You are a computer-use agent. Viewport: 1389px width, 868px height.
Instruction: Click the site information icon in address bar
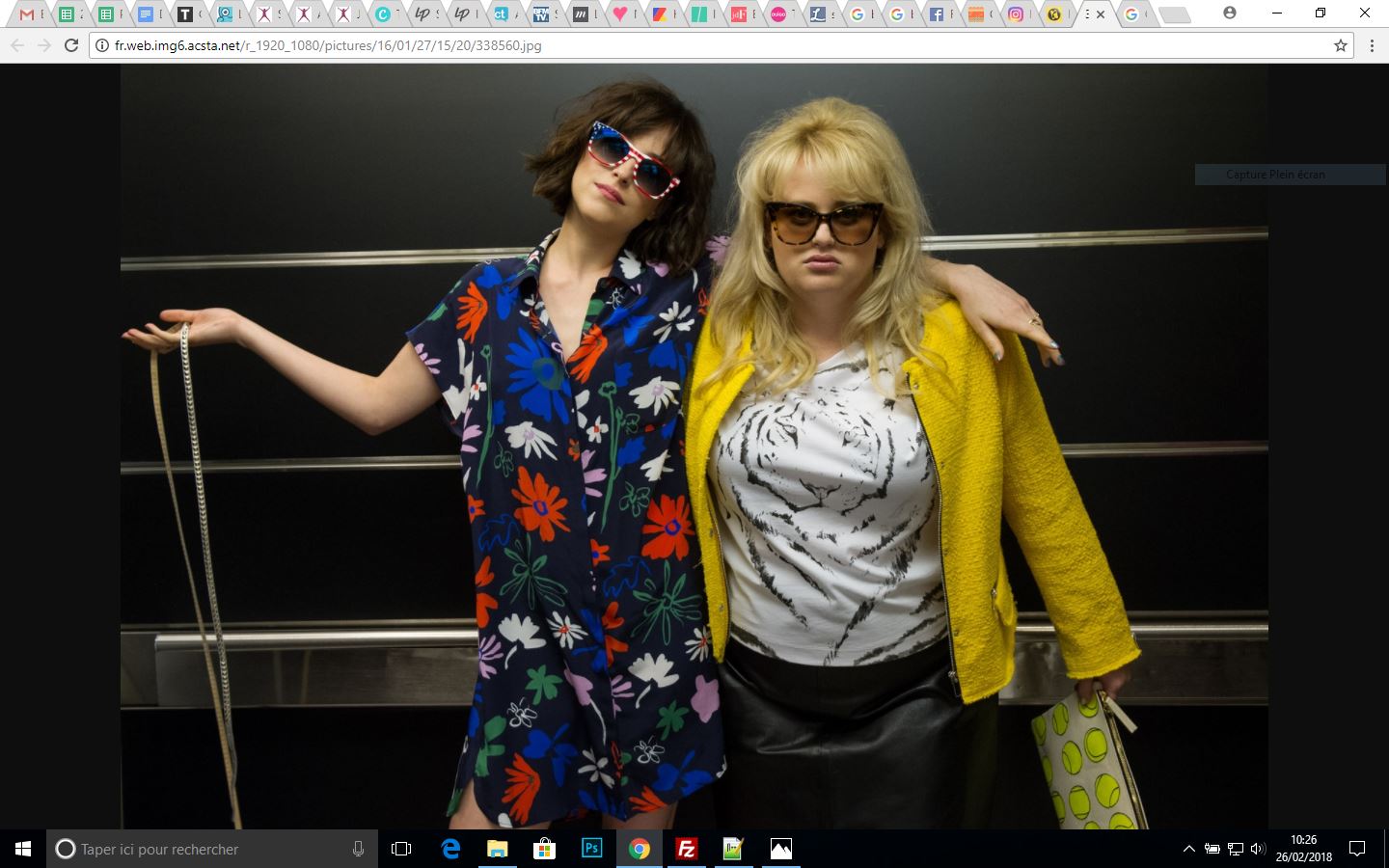click(101, 45)
